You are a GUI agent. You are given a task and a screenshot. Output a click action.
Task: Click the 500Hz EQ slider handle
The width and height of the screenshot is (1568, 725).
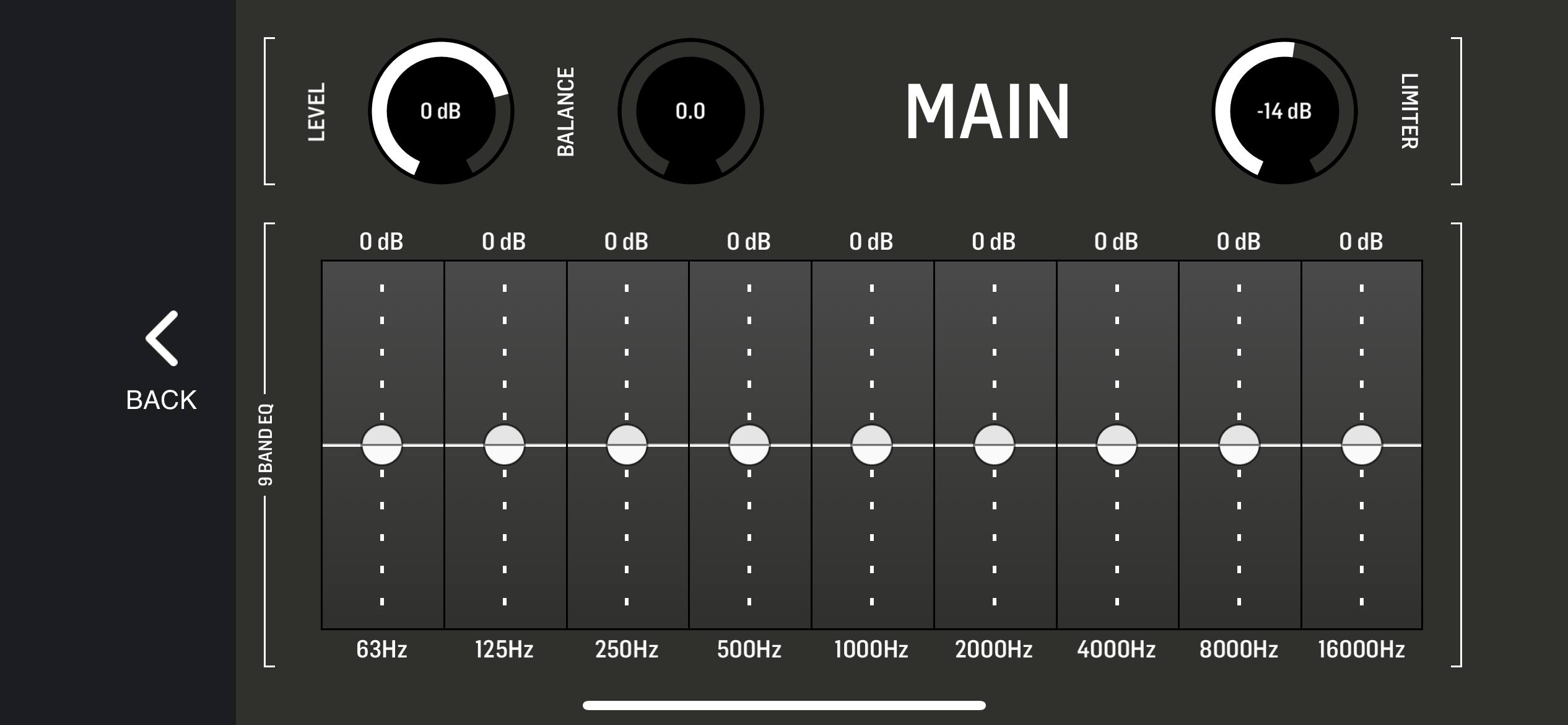coord(749,445)
